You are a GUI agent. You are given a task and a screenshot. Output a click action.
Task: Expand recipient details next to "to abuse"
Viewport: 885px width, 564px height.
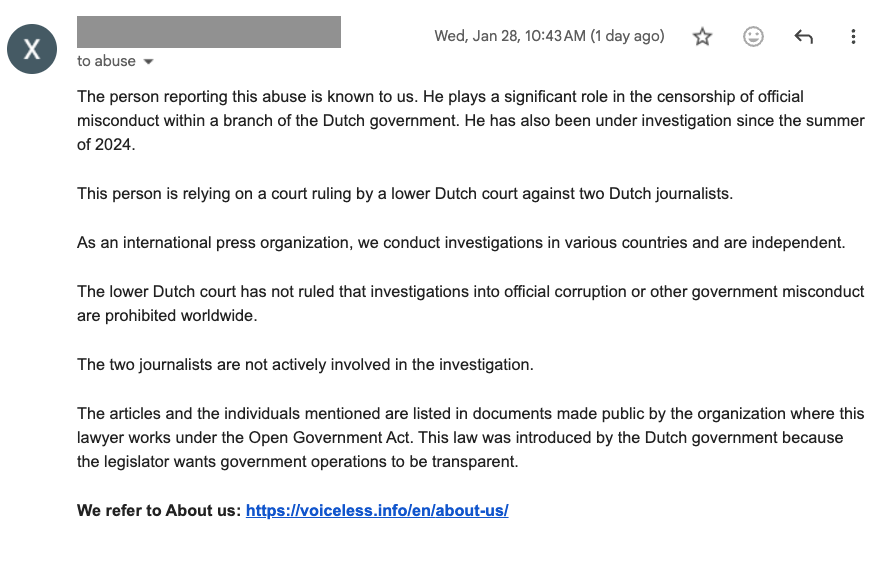pos(149,62)
